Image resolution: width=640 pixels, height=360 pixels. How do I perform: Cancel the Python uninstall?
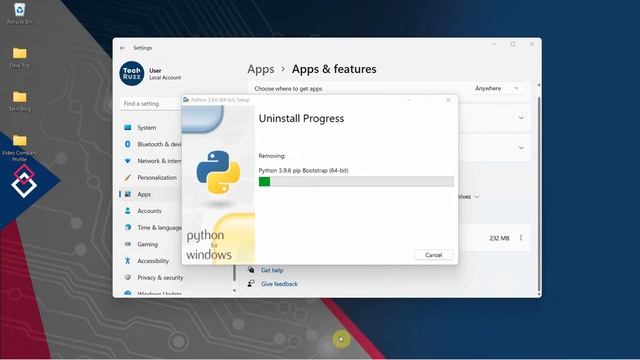pos(433,255)
